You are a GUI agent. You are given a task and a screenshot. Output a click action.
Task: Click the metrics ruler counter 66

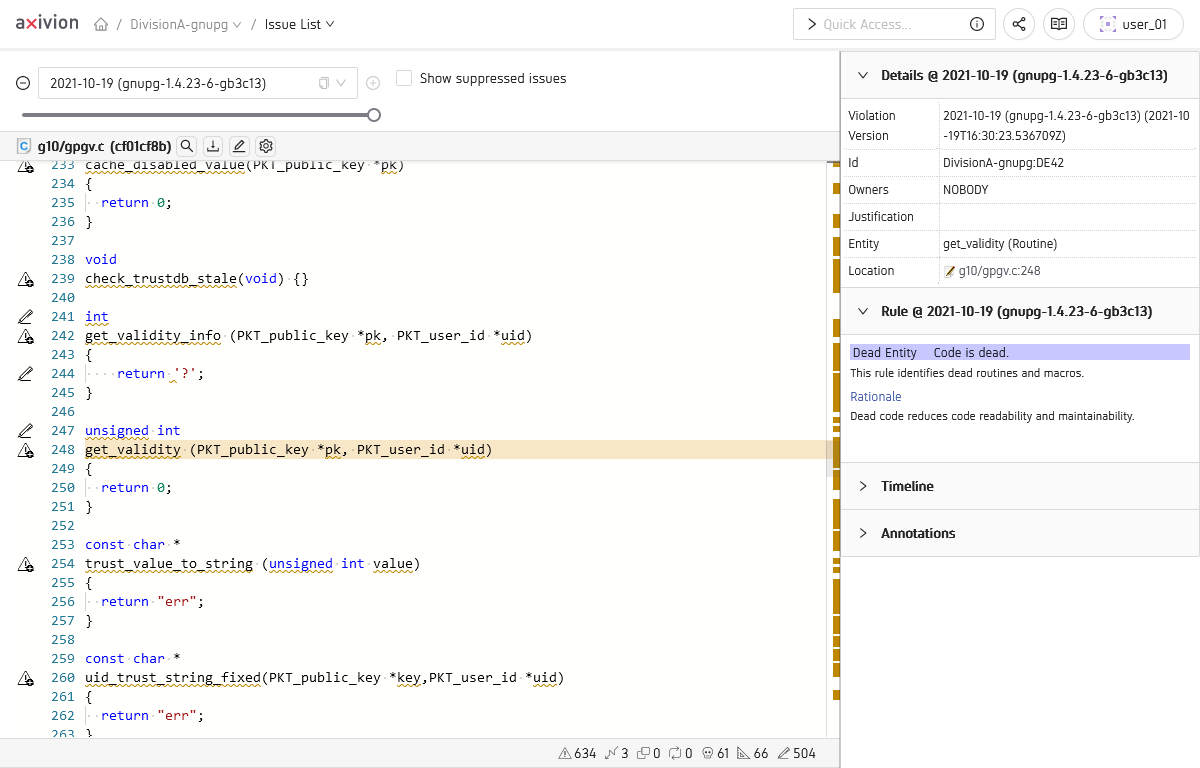tap(754, 753)
